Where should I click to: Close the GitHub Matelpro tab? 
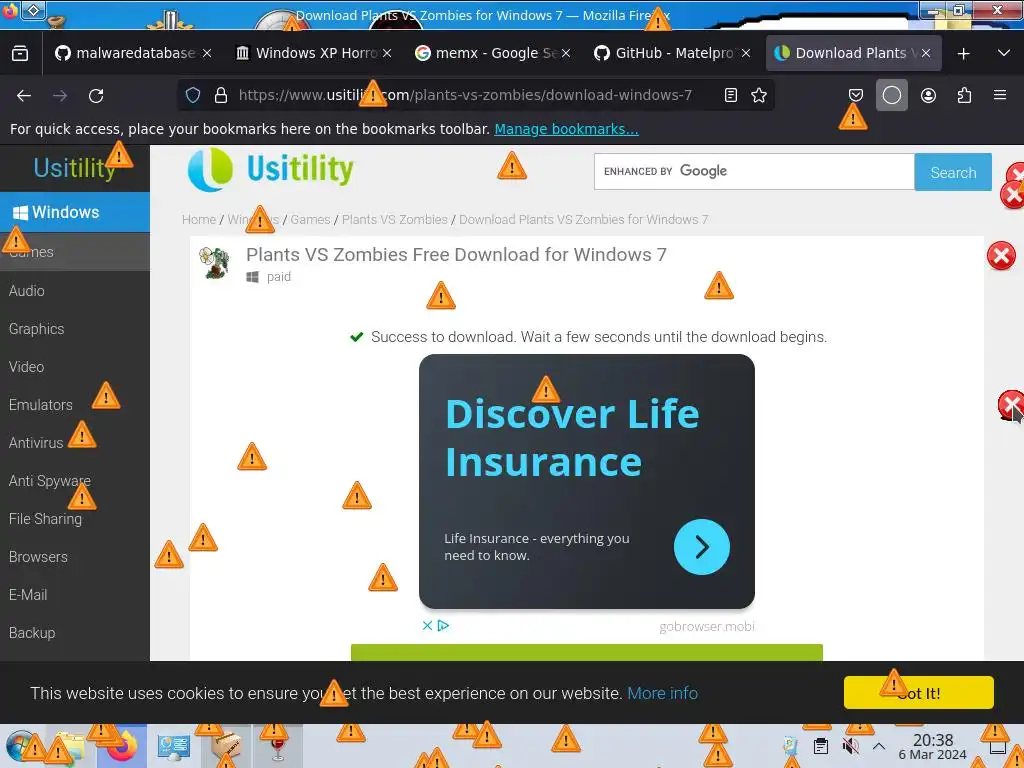click(x=746, y=53)
